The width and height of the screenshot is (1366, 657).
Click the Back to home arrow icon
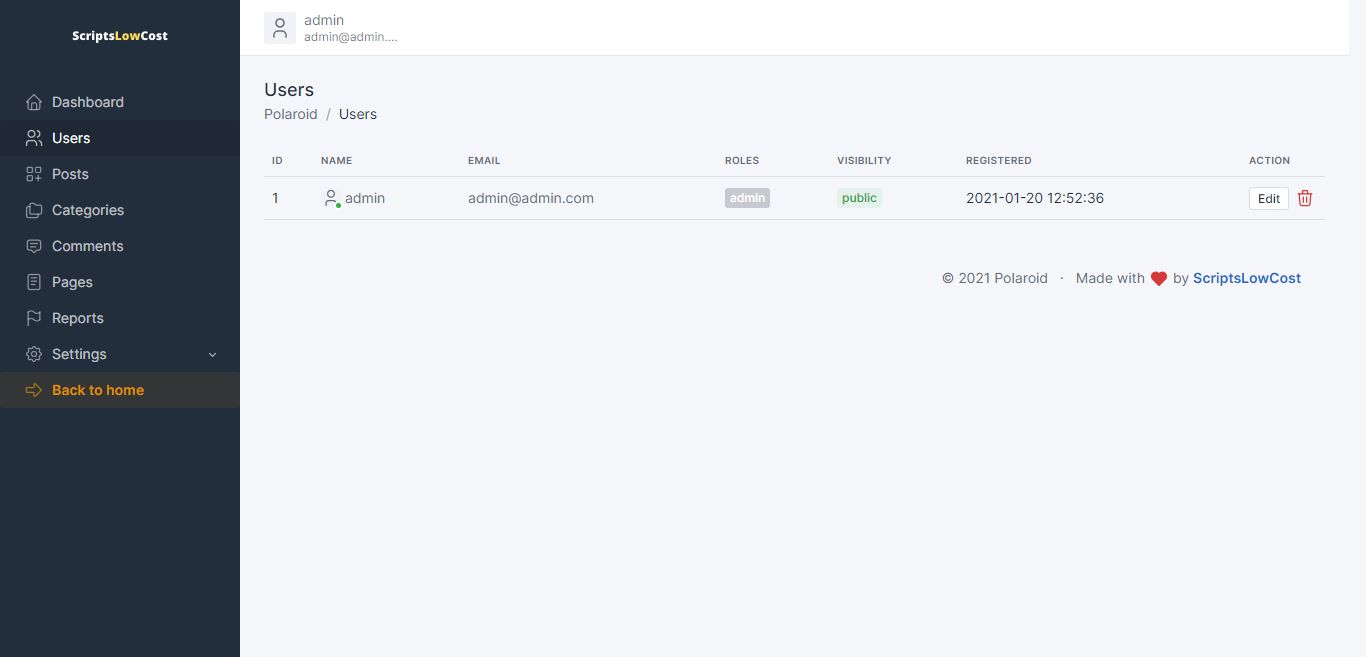(34, 390)
